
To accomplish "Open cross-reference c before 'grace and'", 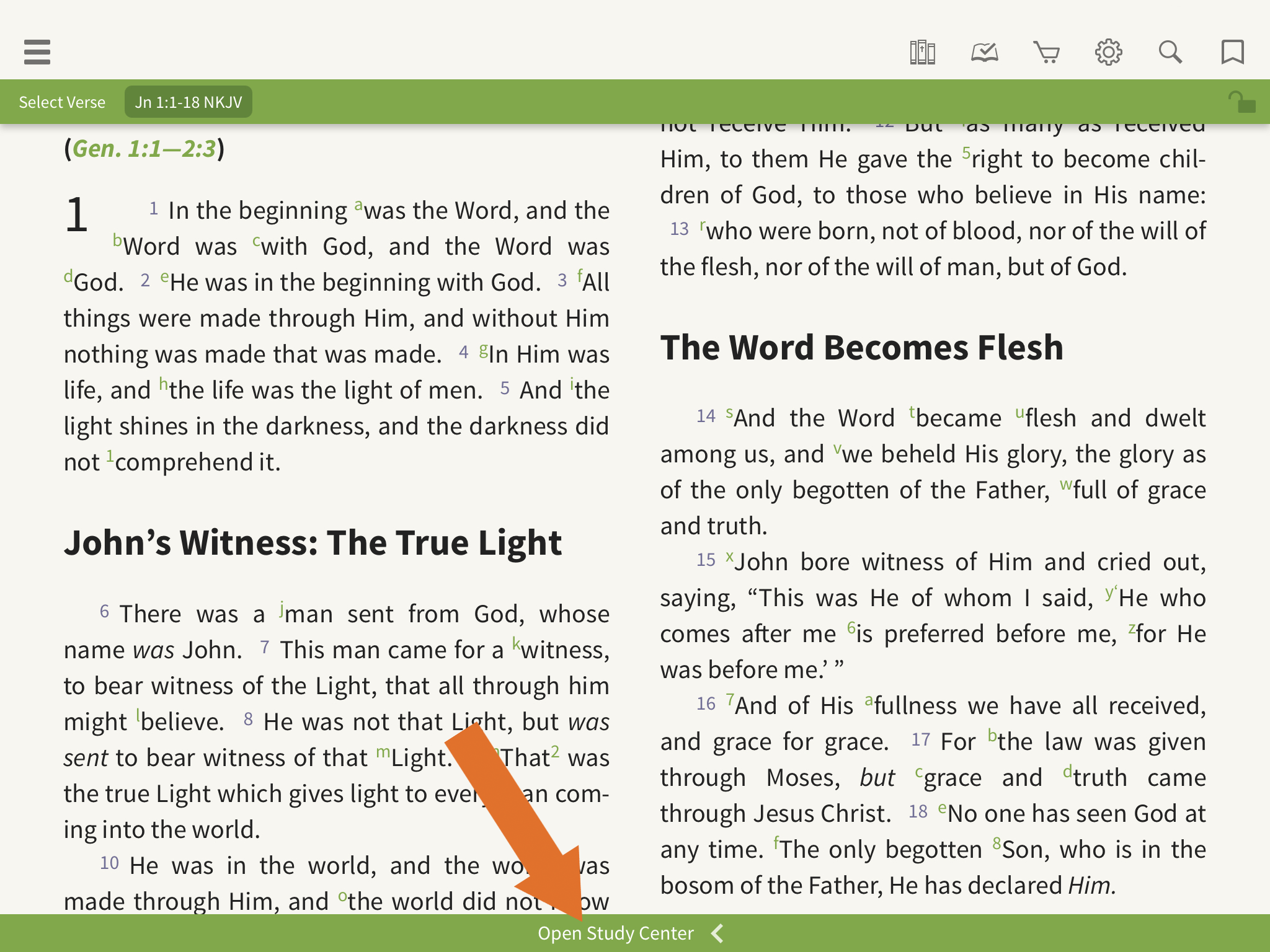I will coord(919,772).
